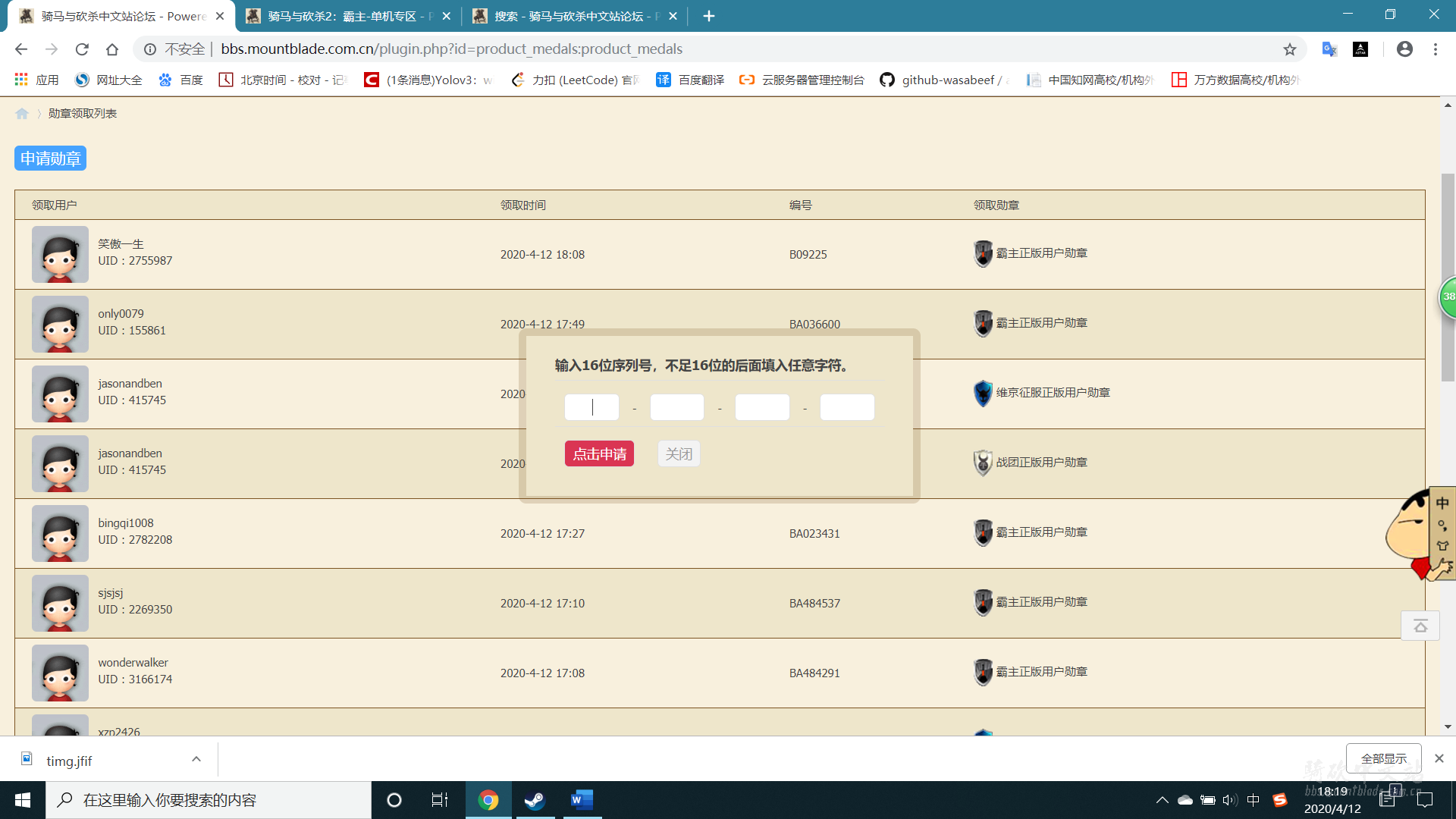Click medal icon in BA023431 row
The width and height of the screenshot is (1456, 819).
pyautogui.click(x=983, y=532)
